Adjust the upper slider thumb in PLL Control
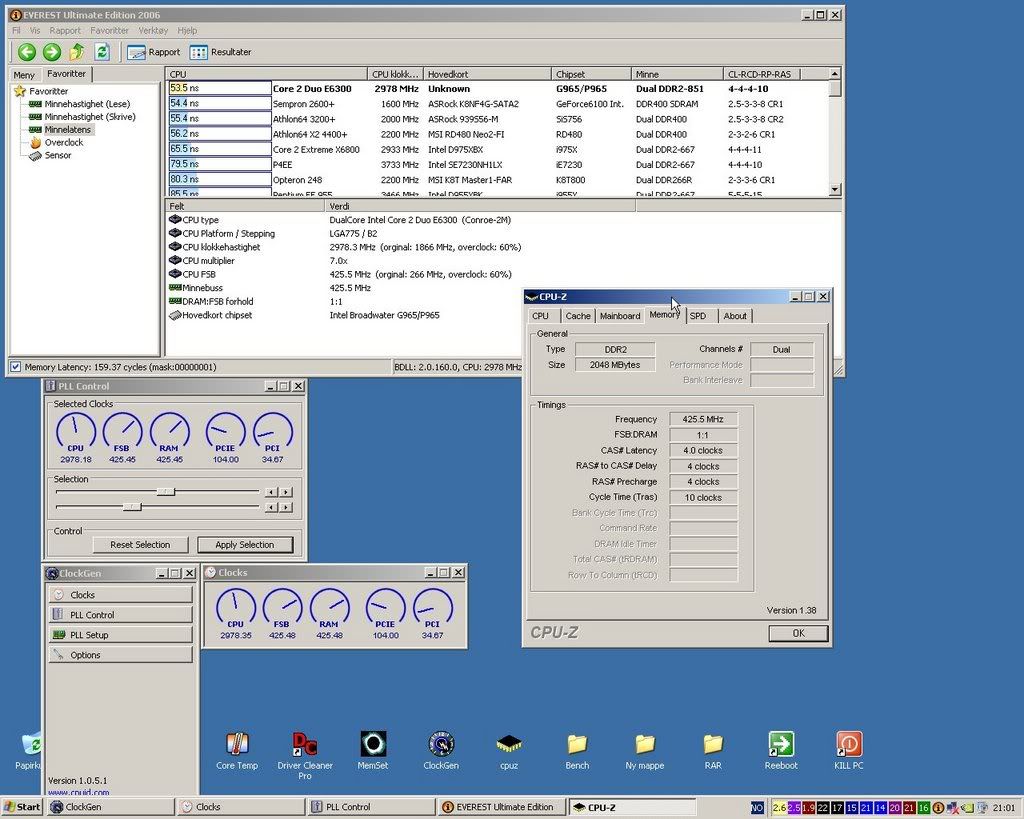Image resolution: width=1024 pixels, height=819 pixels. pos(166,492)
